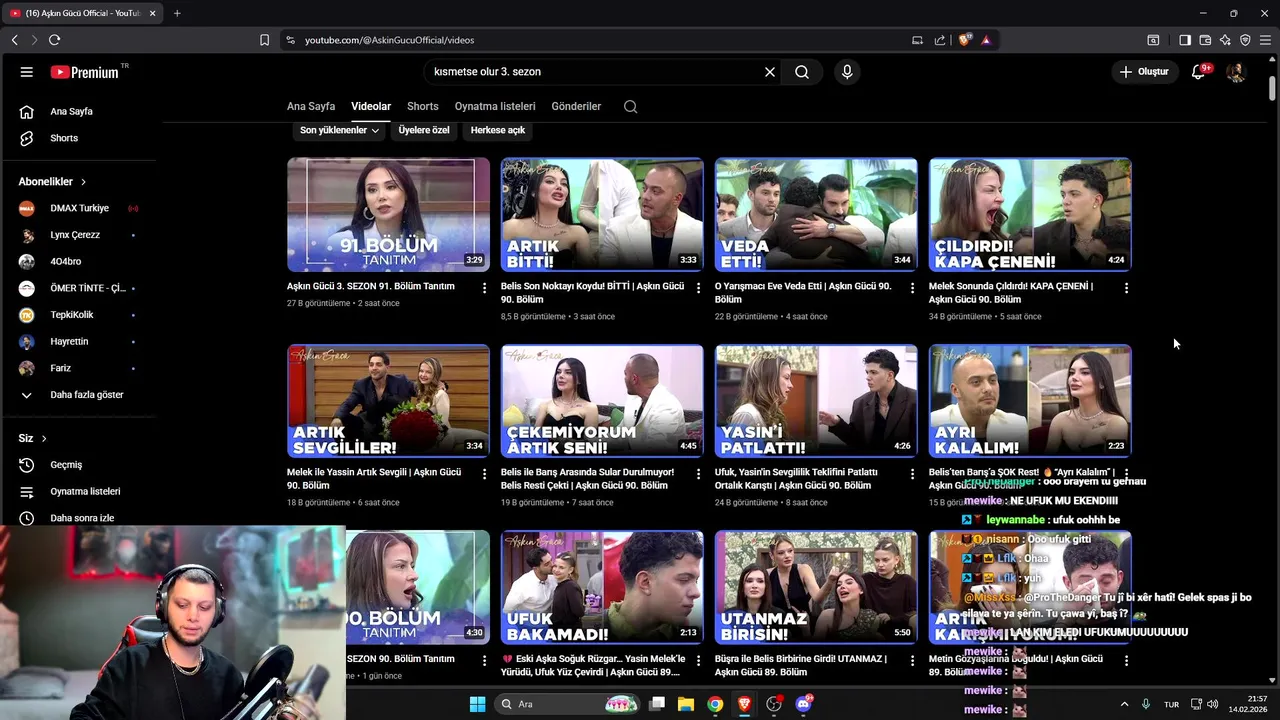Open the YouTube hamburger guide menu
1280x720 pixels.
tap(27, 72)
